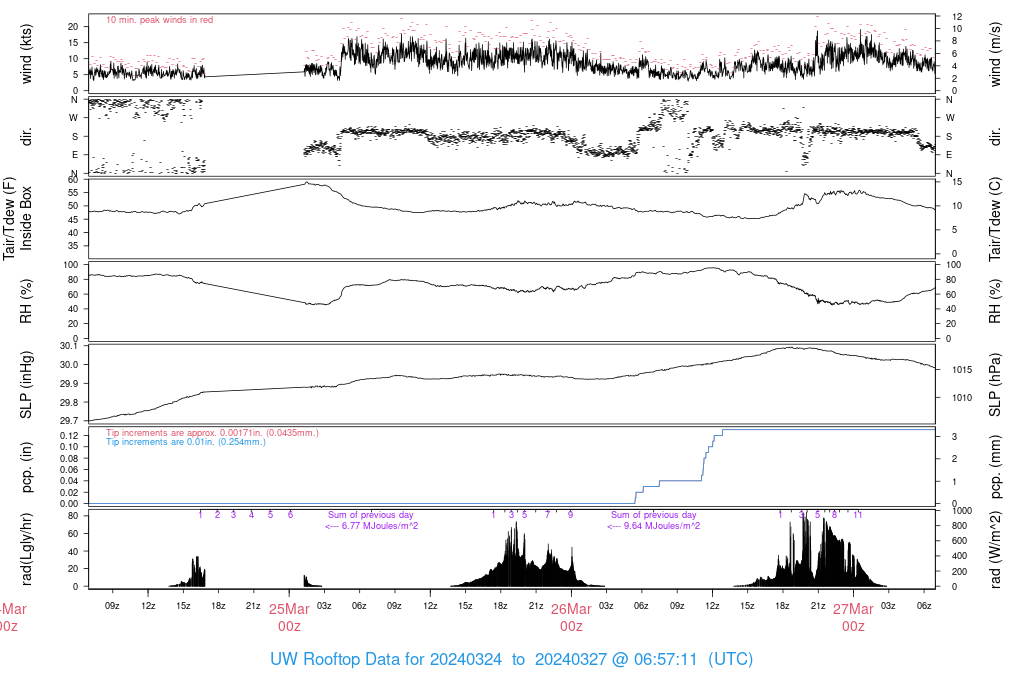This screenshot has width=1024, height=700.
Task: Select the purple hour marker '9'
Action: coord(570,515)
